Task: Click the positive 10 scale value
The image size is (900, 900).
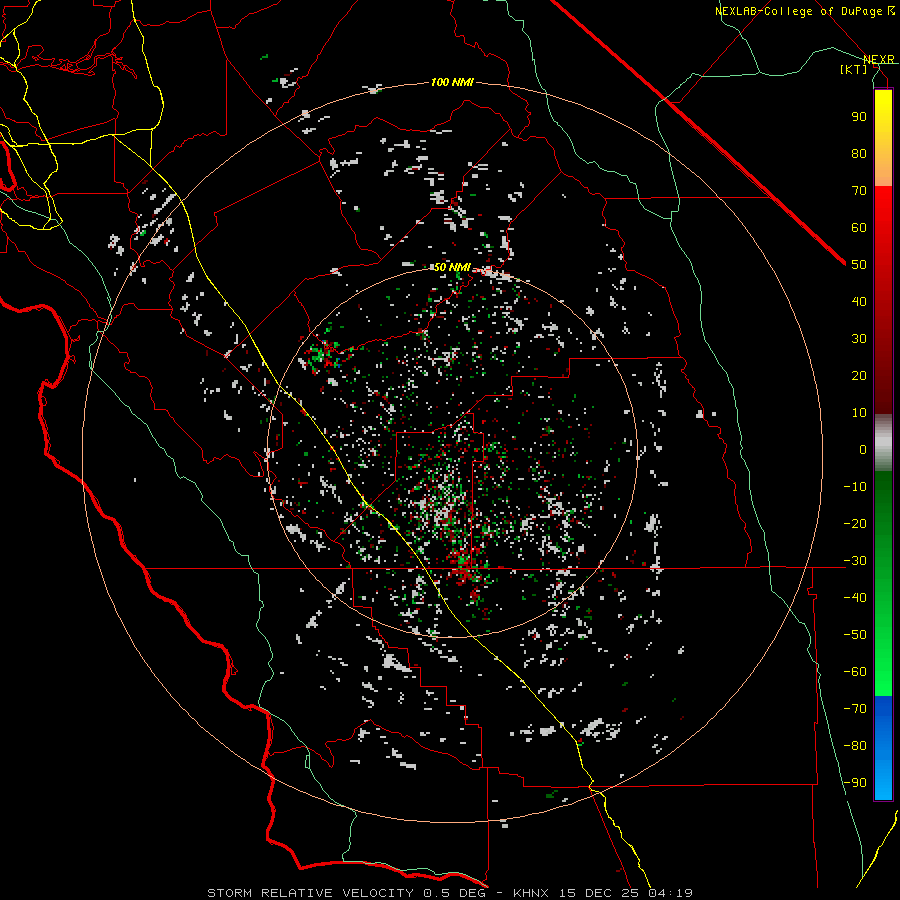Action: click(x=859, y=413)
